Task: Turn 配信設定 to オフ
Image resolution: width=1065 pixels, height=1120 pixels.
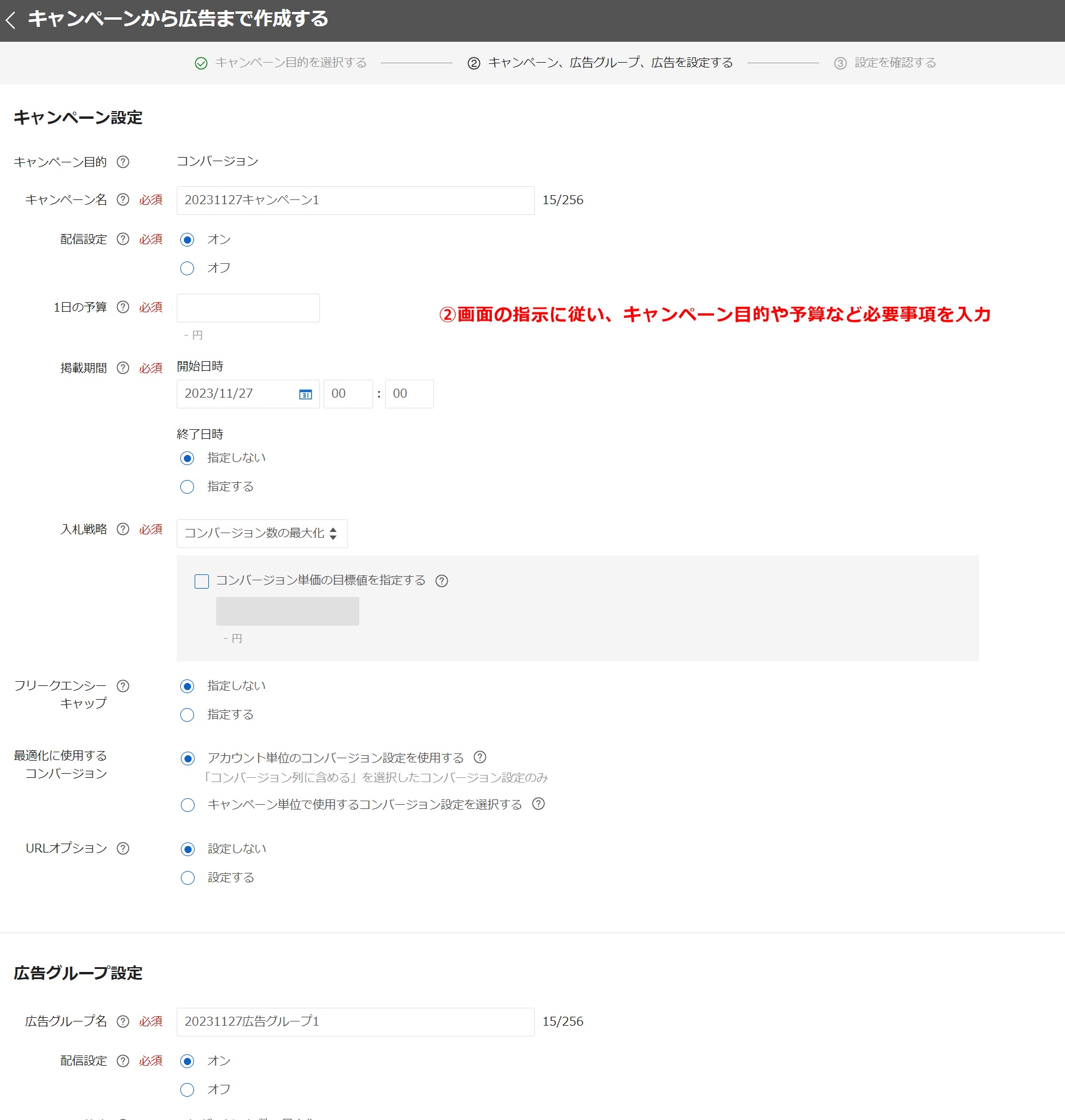Action: (187, 268)
